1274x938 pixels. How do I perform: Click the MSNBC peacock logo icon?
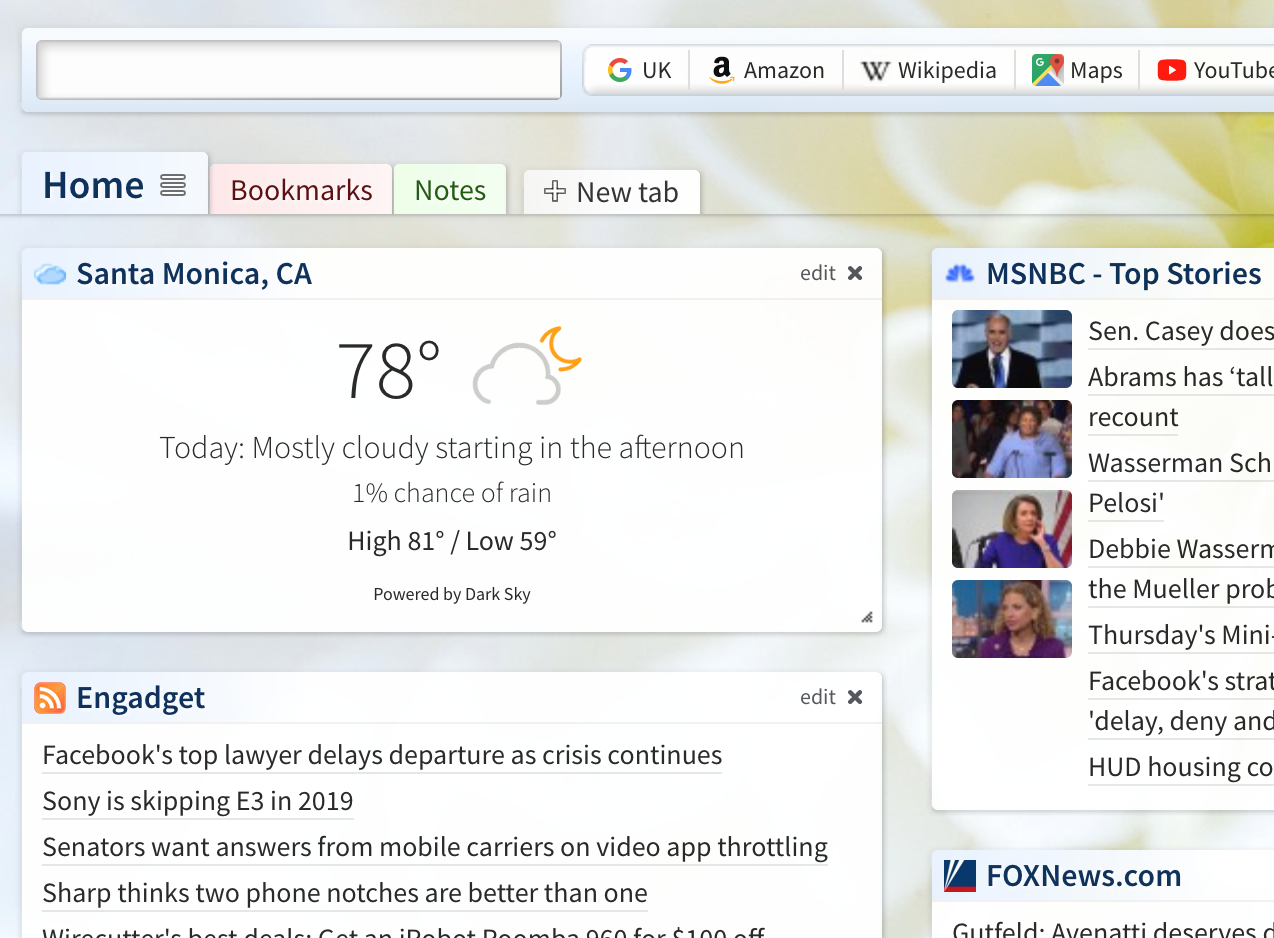pyautogui.click(x=960, y=273)
